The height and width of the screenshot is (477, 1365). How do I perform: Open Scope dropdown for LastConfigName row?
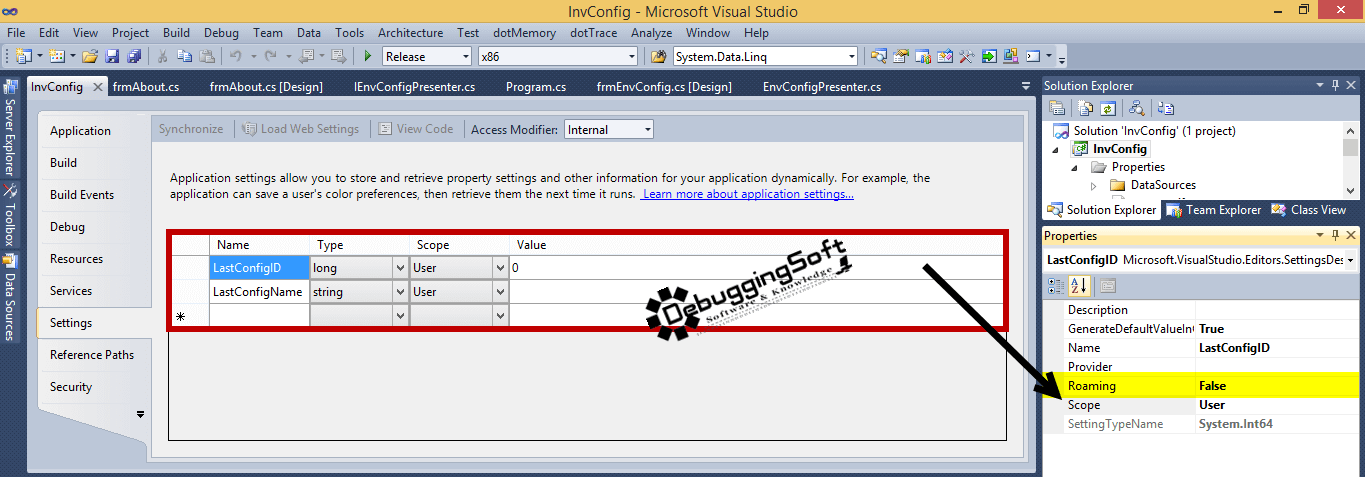pos(500,292)
